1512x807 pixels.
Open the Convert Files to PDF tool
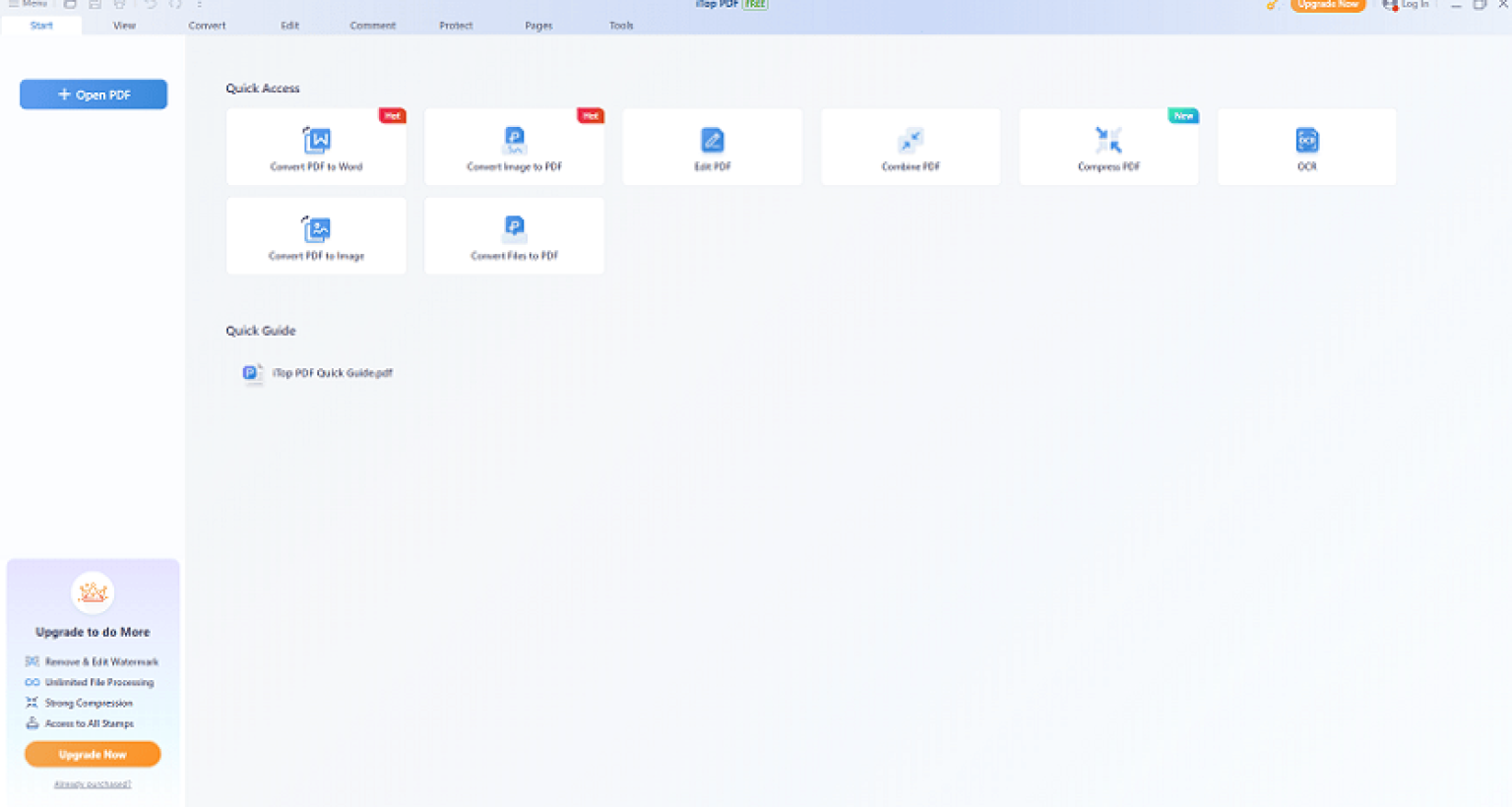[514, 235]
